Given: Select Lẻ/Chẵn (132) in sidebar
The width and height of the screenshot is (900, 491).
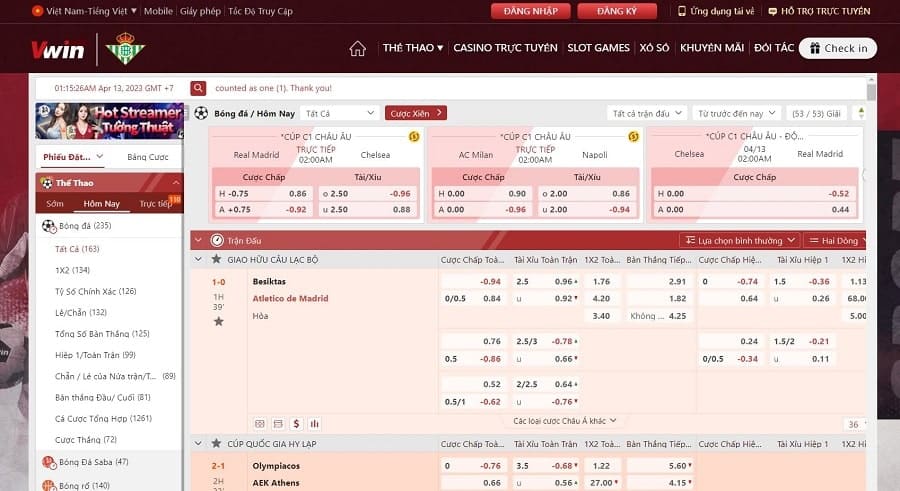Looking at the screenshot, I should click(81, 312).
